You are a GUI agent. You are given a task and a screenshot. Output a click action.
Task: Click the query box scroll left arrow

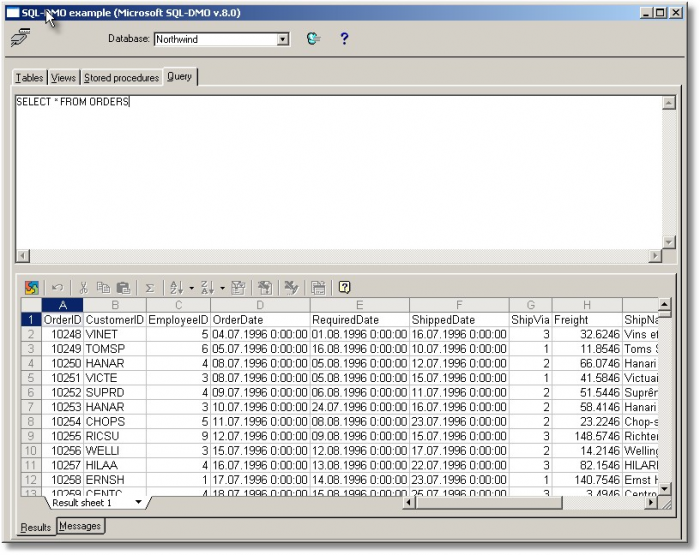23,256
